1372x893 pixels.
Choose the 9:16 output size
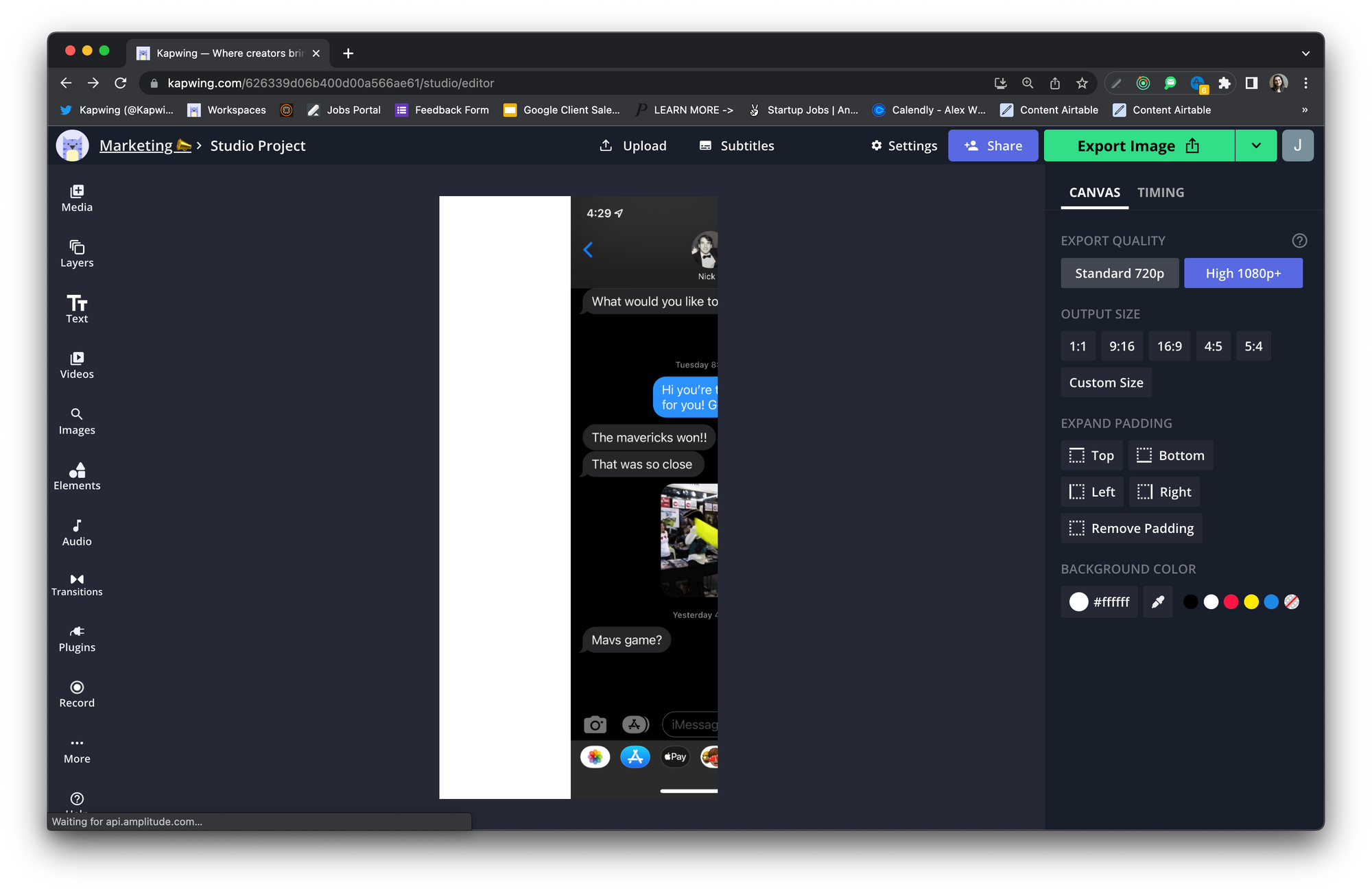[x=1121, y=346]
